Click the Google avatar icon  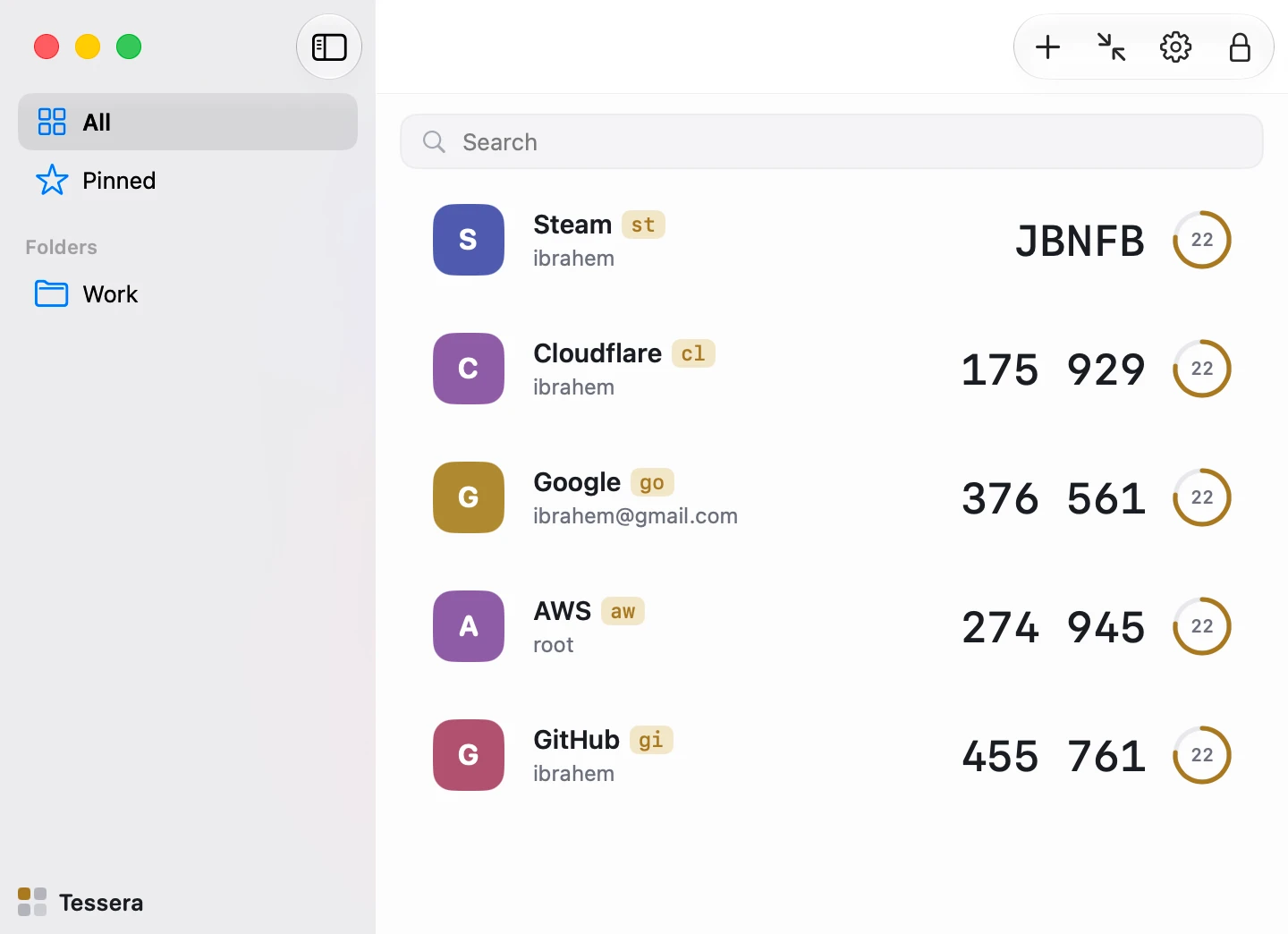pyautogui.click(x=469, y=497)
